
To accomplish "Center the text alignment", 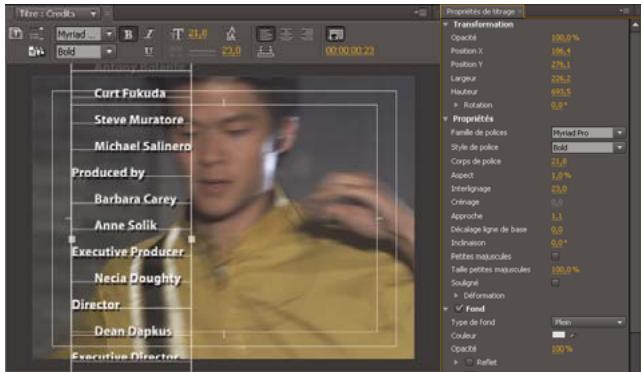I will tap(286, 34).
